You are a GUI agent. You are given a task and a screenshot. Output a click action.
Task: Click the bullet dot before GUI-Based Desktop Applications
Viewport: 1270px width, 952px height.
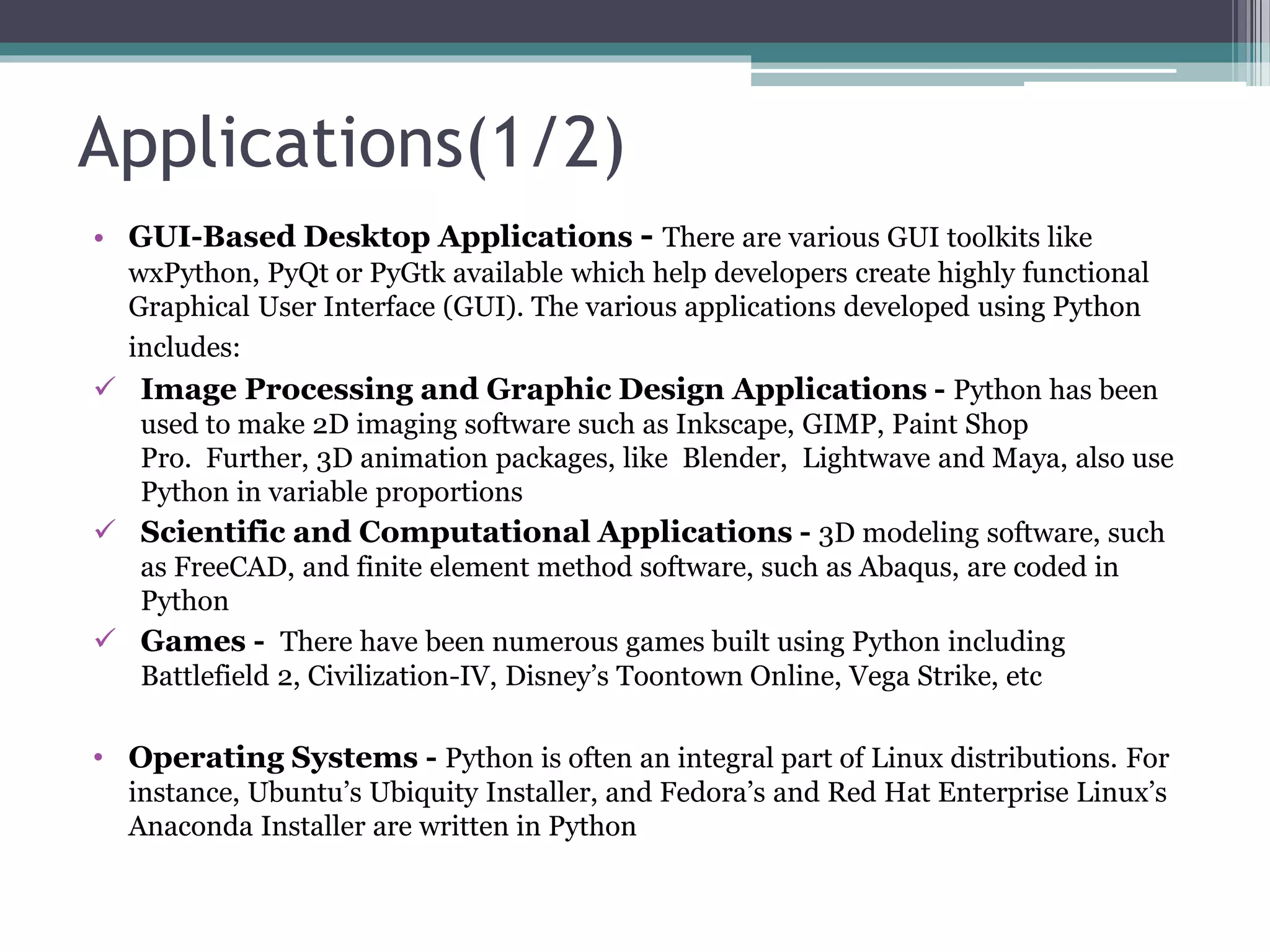[x=98, y=238]
